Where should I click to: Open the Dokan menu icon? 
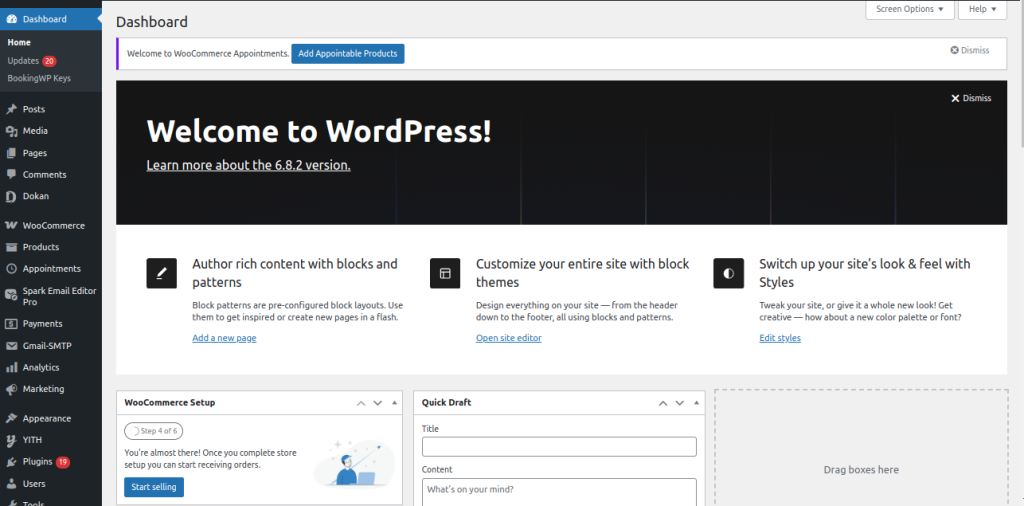click(11, 196)
